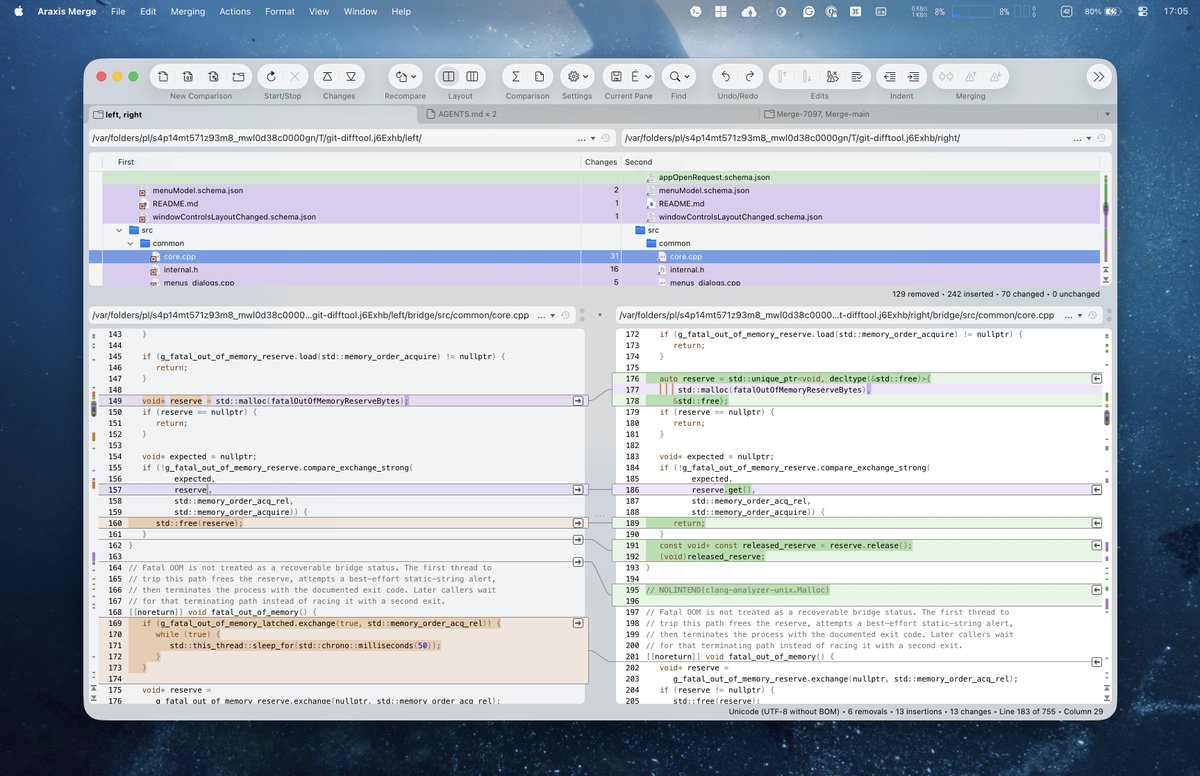Jump to the previous change
The image size is (1200, 776).
pos(327,76)
